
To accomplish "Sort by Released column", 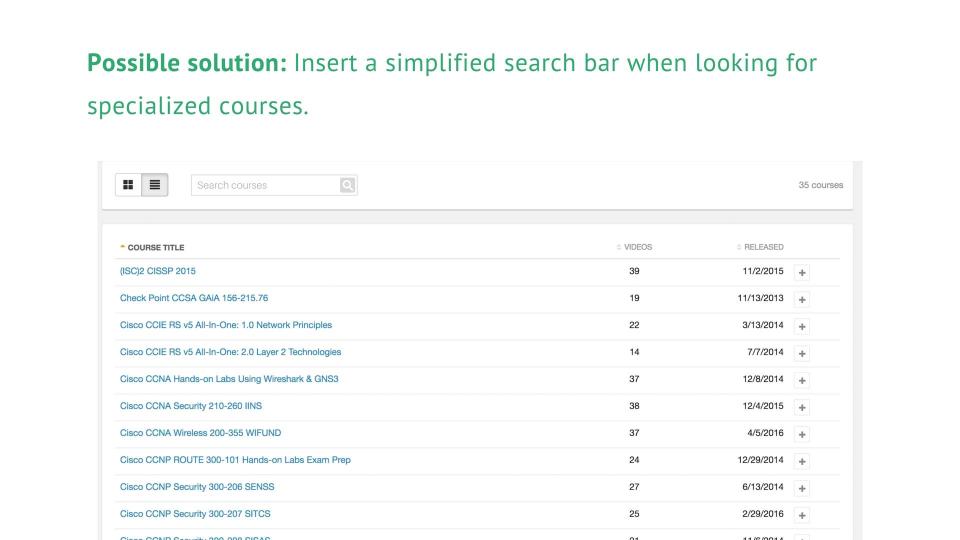I will 763,247.
